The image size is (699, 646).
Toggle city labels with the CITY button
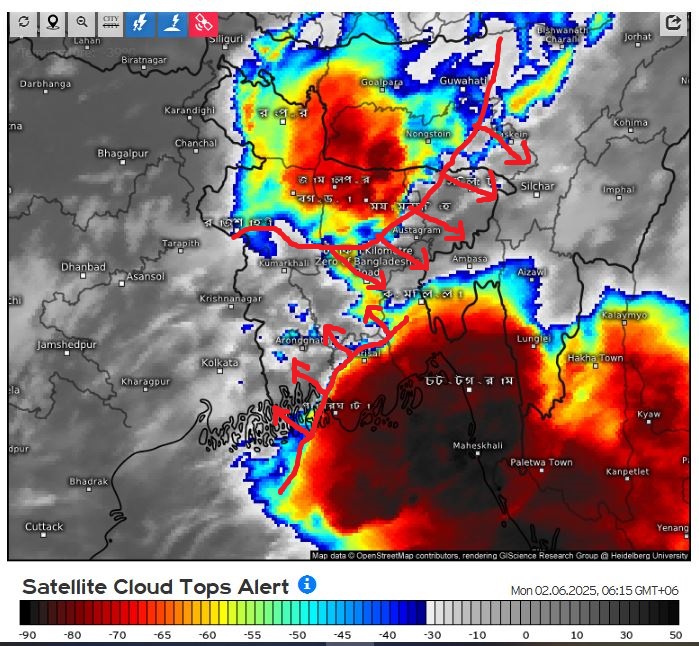(x=110, y=22)
